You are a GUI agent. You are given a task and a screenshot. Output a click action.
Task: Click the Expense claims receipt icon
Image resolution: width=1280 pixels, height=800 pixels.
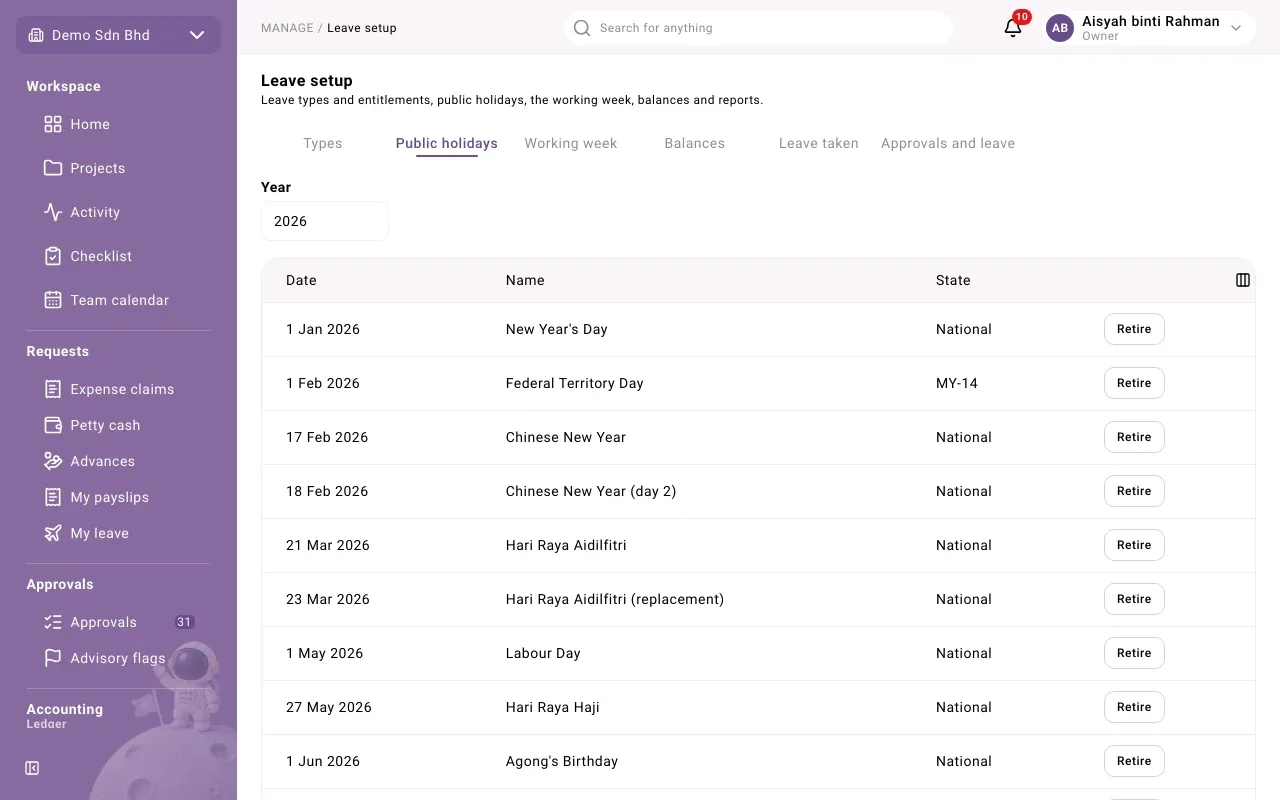[53, 389]
